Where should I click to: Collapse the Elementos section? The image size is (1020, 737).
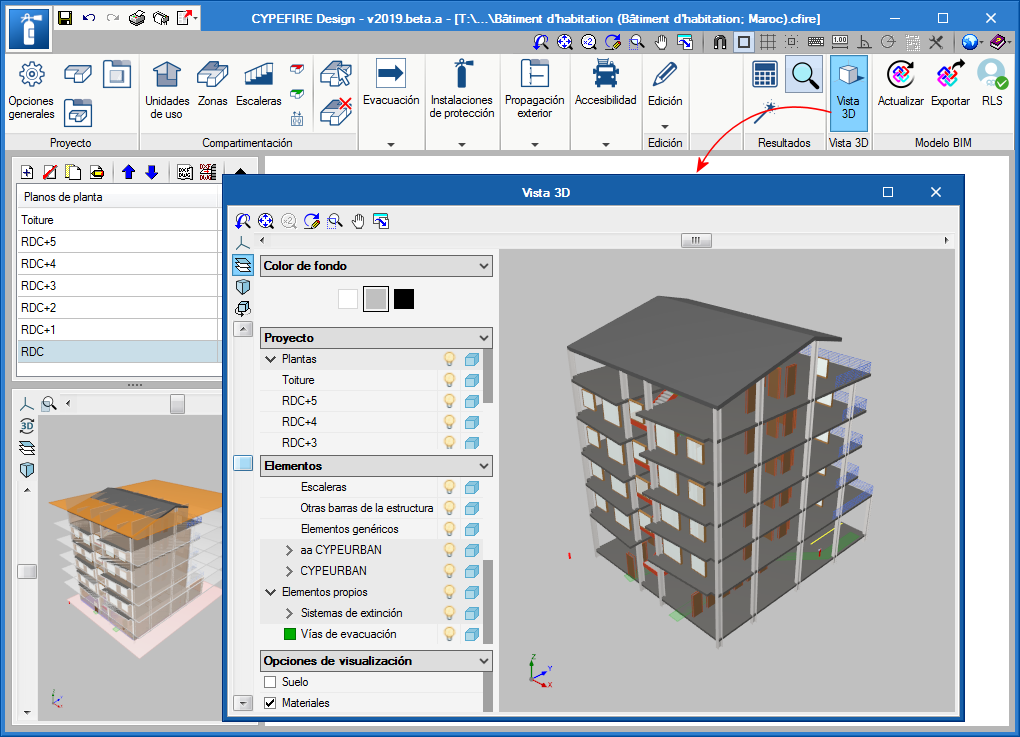point(483,466)
